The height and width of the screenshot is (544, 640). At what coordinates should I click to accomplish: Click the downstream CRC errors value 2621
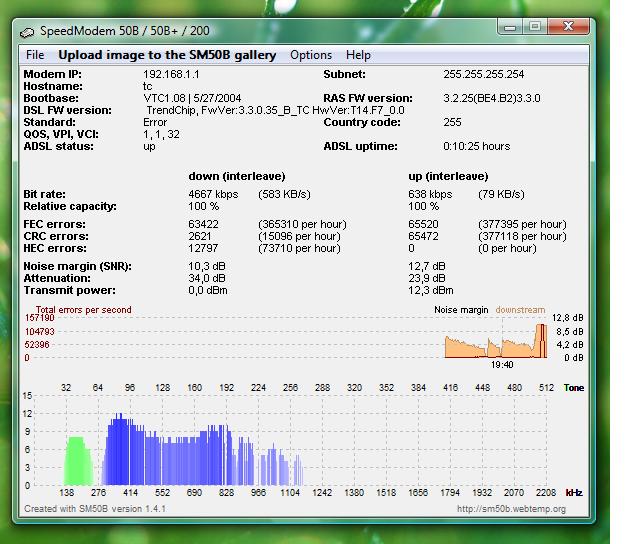200,236
